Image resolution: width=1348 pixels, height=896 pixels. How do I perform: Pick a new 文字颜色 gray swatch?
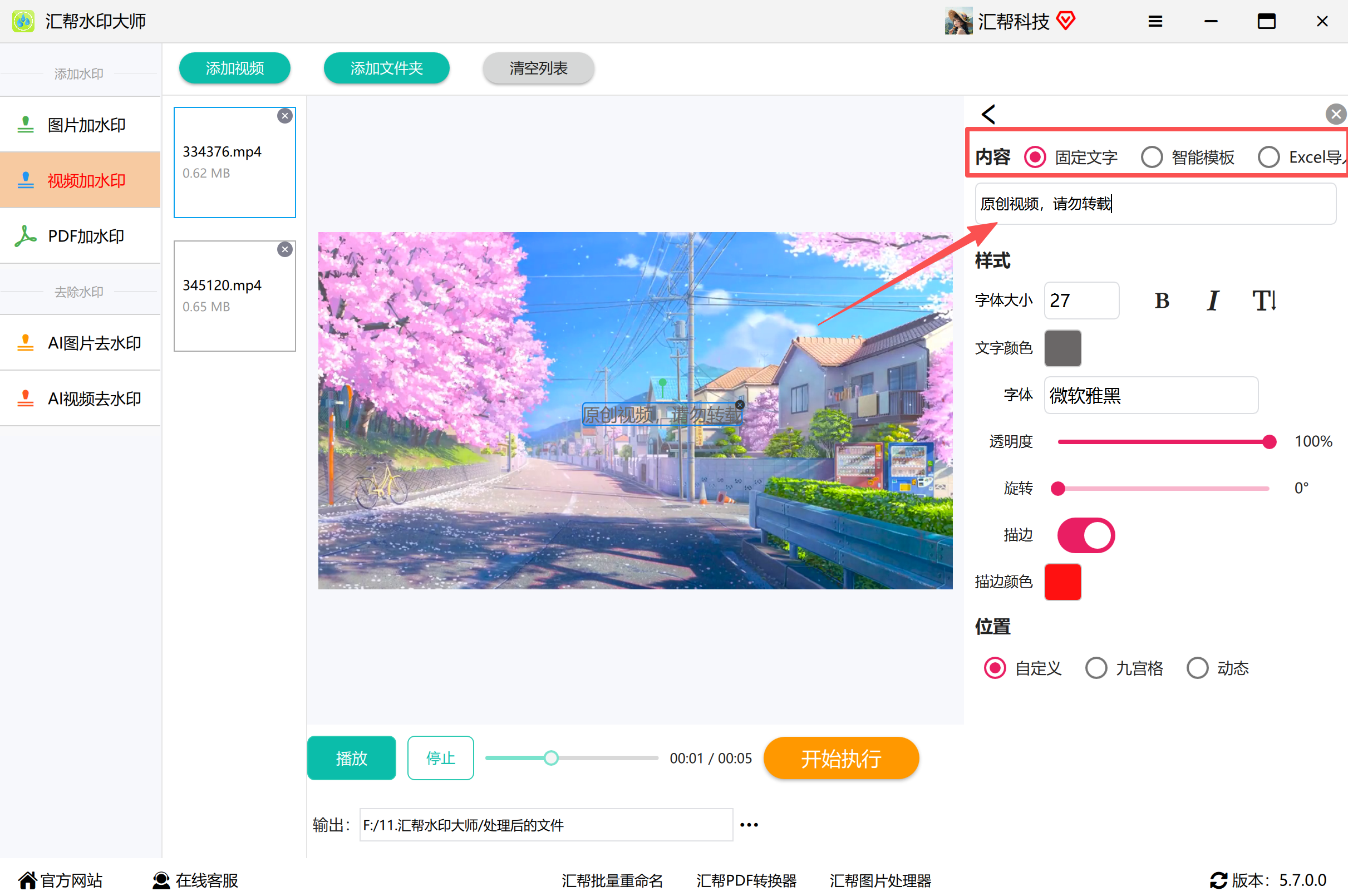[x=1062, y=348]
